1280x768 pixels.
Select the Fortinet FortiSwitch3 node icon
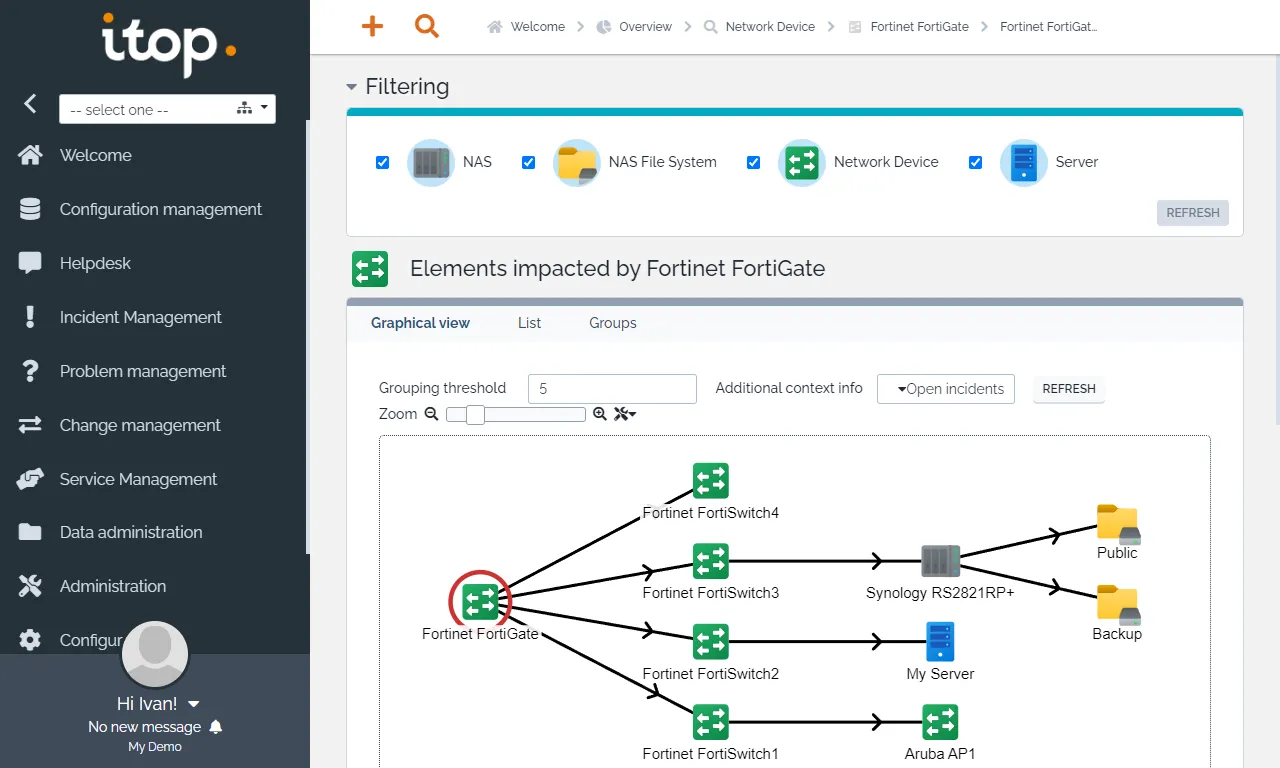[711, 561]
